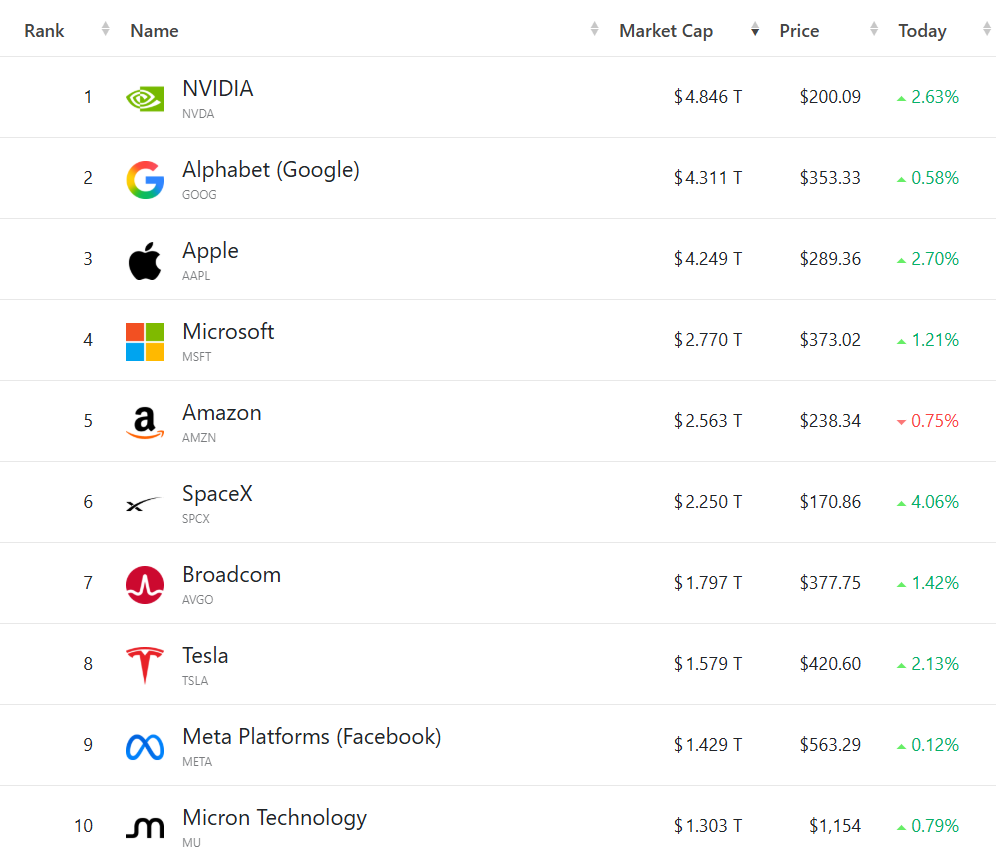The height and width of the screenshot is (856, 996).
Task: Click the Apple logo icon
Action: [x=145, y=261]
